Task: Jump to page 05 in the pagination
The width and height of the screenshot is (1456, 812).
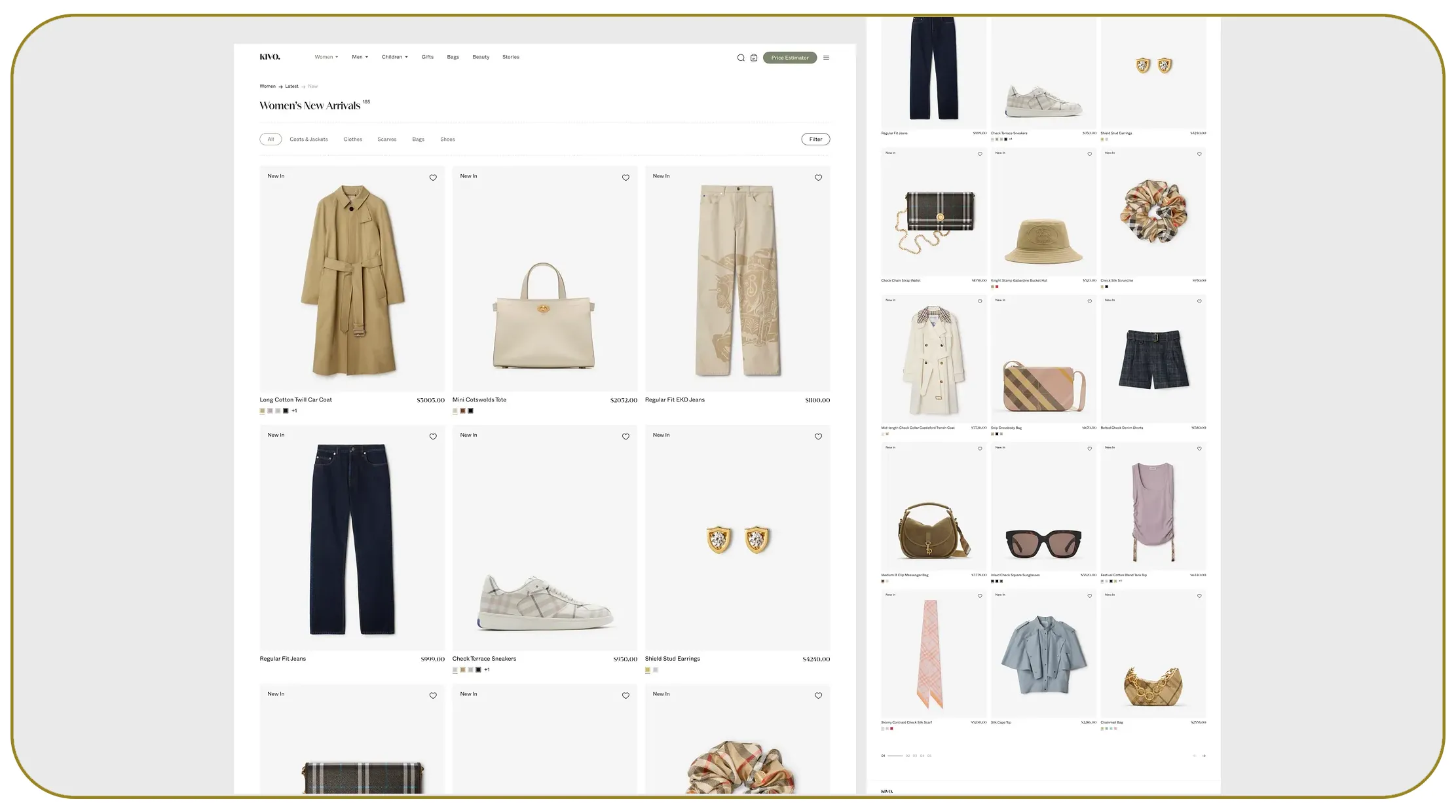Action: (929, 756)
